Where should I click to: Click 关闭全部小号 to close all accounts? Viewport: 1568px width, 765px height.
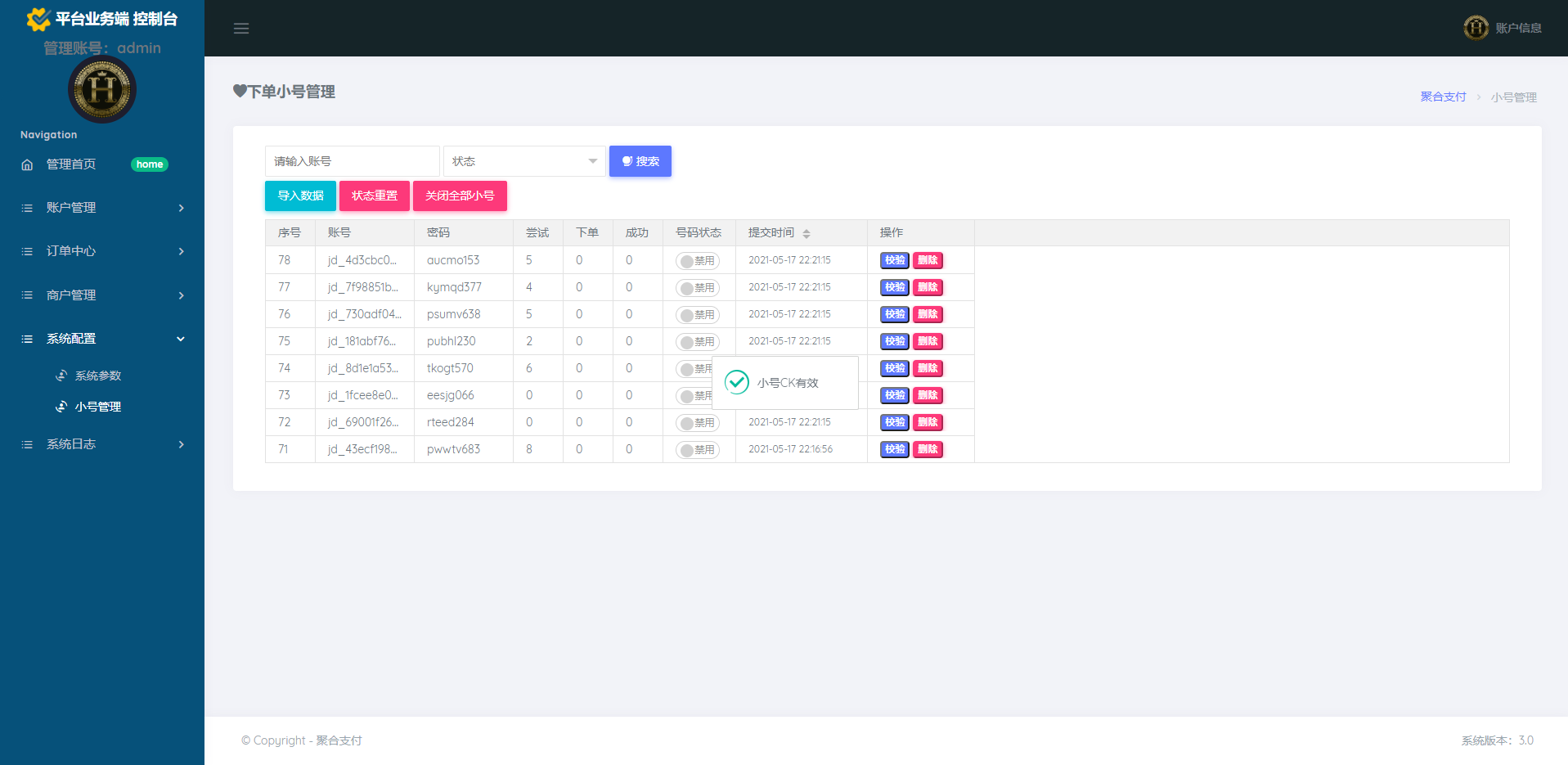[x=460, y=196]
